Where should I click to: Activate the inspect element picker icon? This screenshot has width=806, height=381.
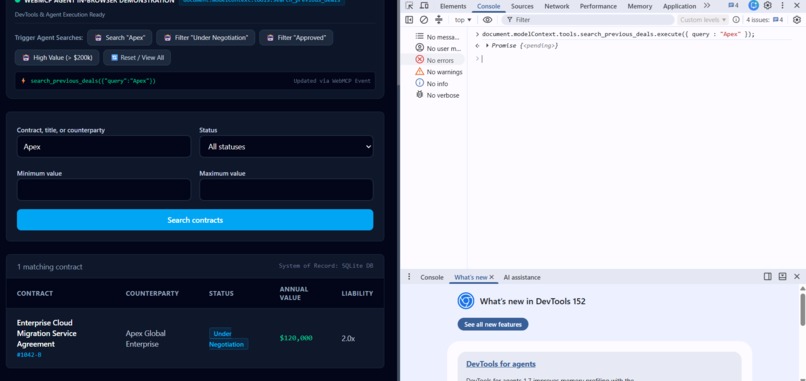coord(409,6)
